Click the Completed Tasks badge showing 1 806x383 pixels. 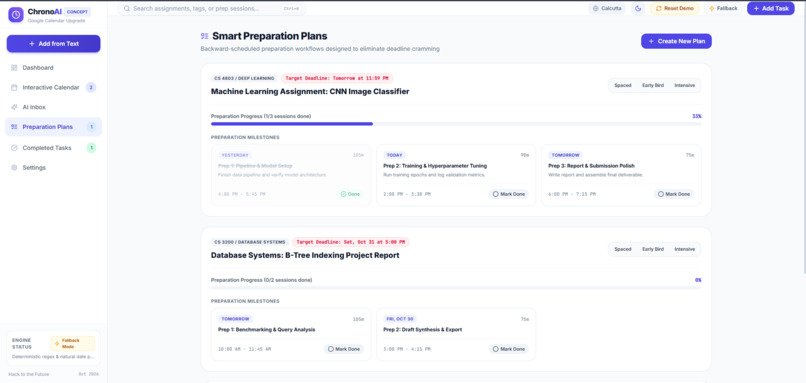click(91, 148)
